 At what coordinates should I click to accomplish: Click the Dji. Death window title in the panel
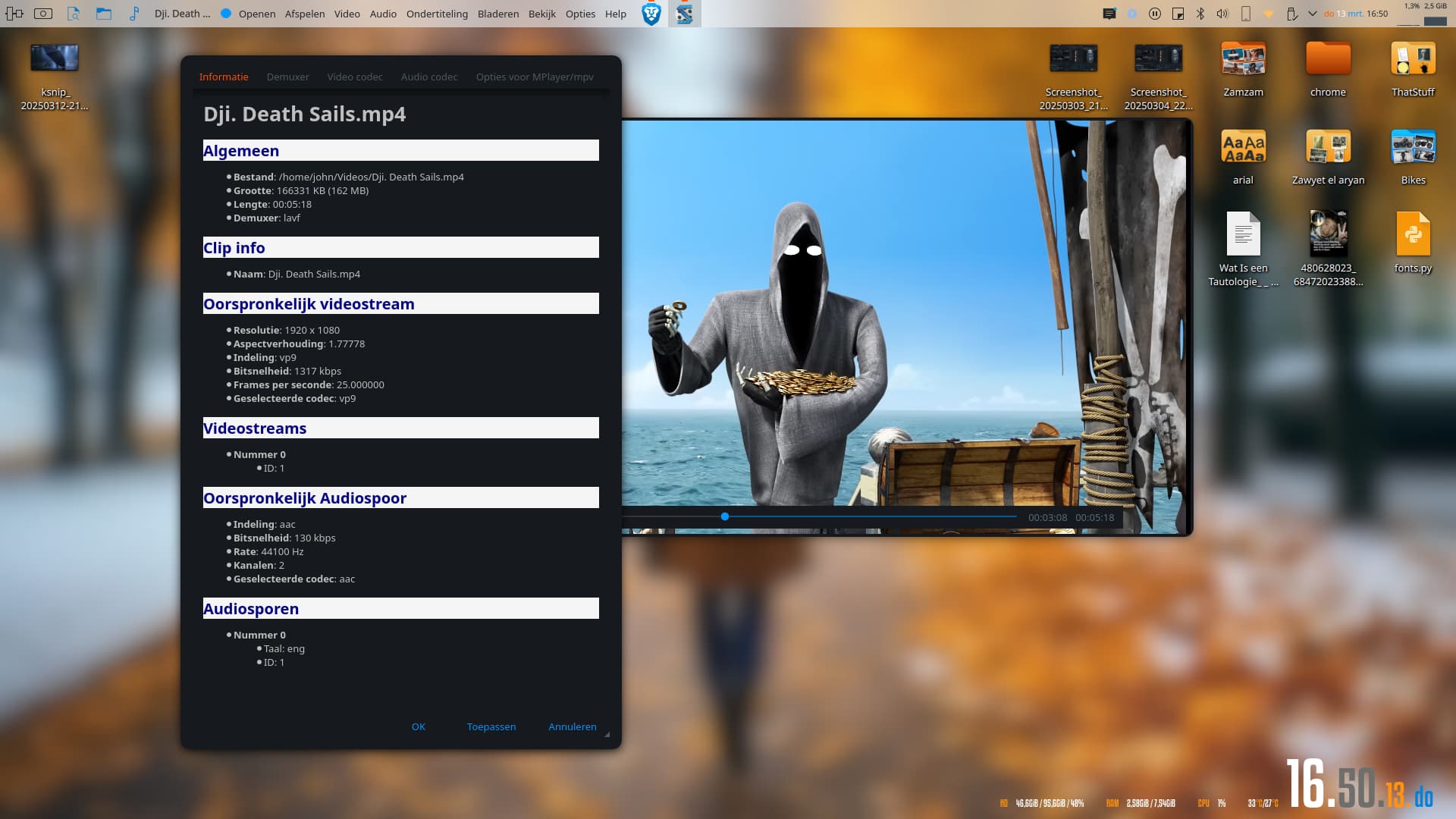pos(182,14)
